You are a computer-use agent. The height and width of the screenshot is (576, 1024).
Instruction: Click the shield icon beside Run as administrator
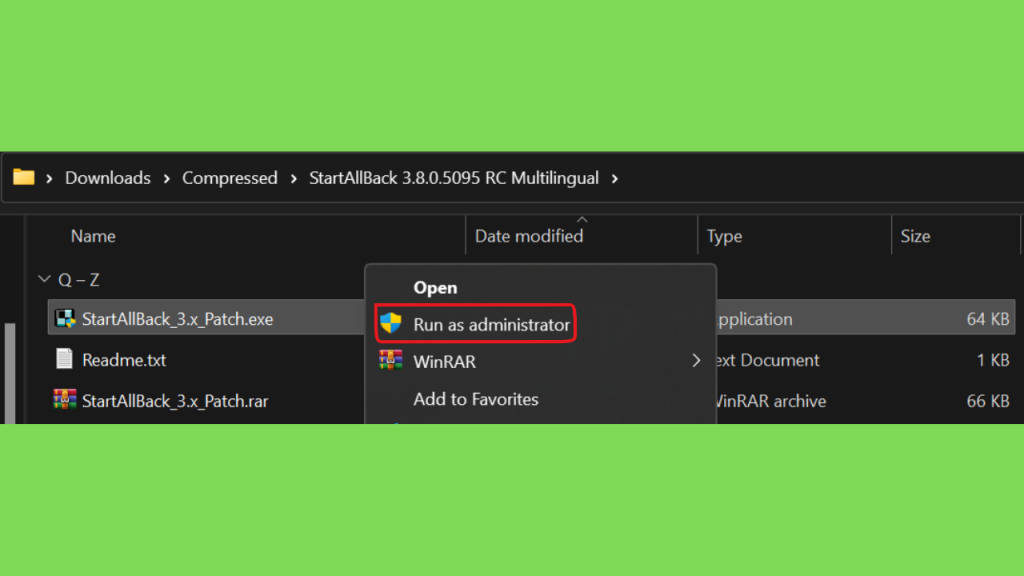point(391,323)
